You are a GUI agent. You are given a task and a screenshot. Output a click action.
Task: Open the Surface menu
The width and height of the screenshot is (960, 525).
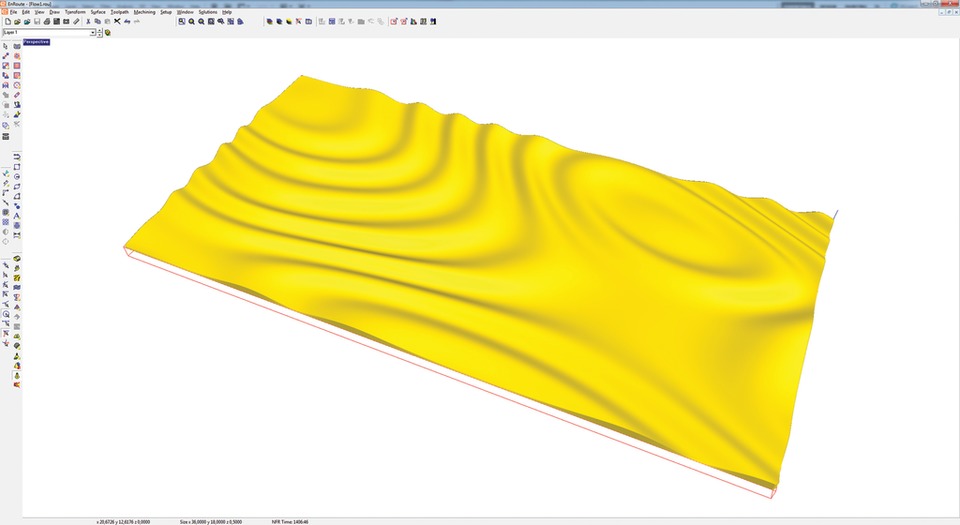[98, 12]
